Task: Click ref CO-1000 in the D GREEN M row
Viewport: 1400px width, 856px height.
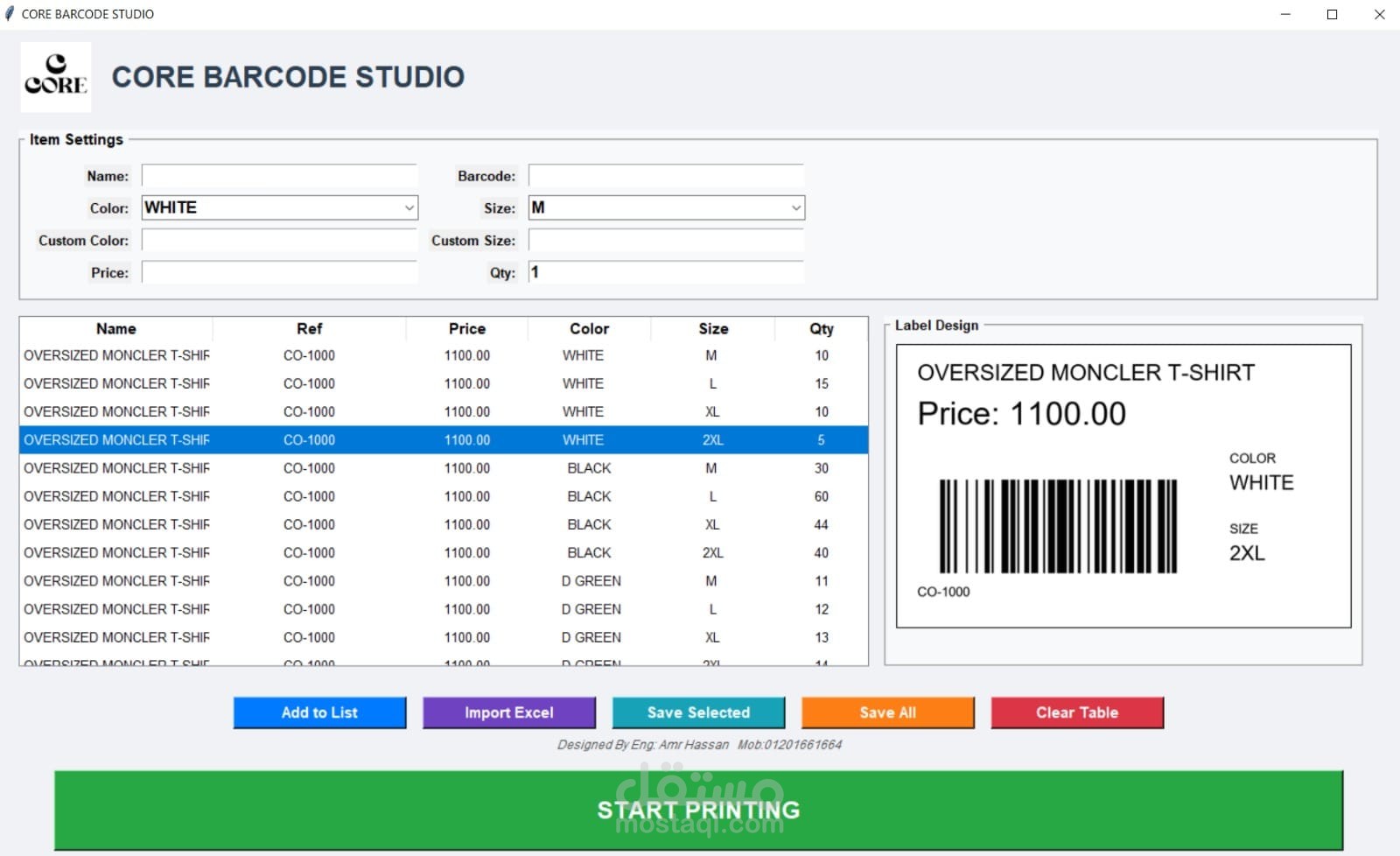Action: coord(309,581)
